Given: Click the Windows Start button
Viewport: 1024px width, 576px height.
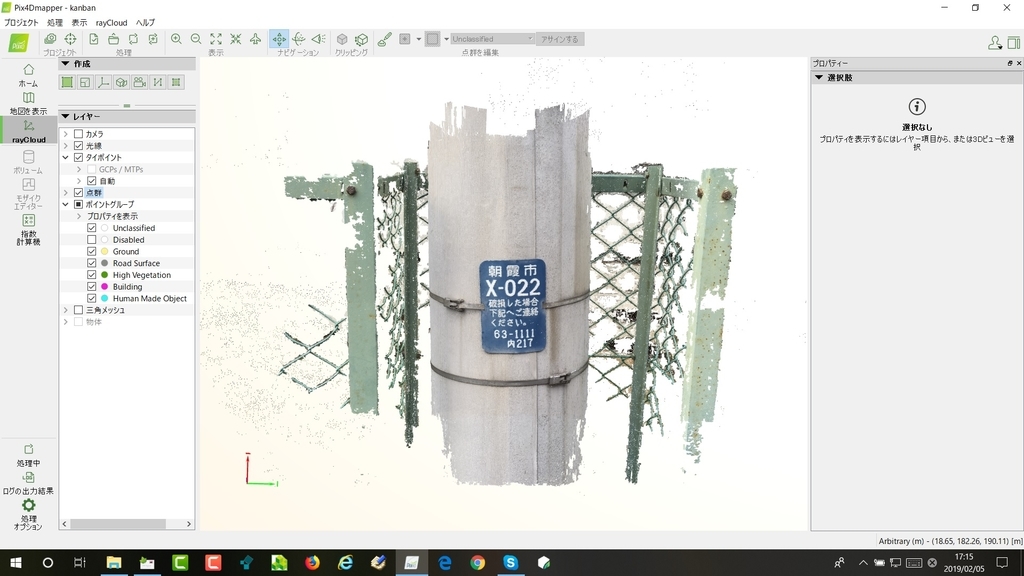Looking at the screenshot, I should pos(16,562).
